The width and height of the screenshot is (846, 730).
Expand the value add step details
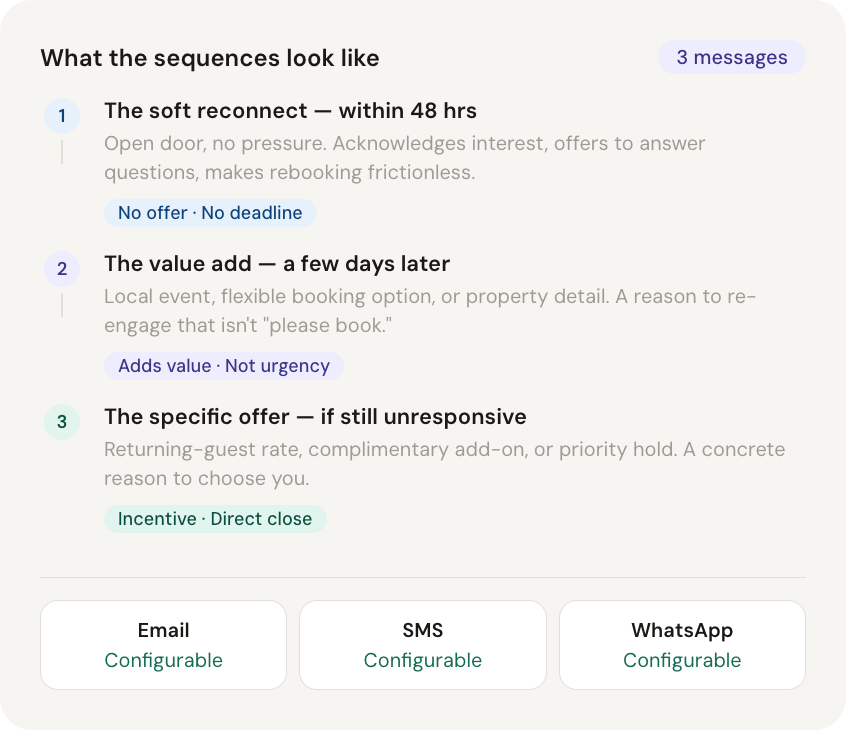pyautogui.click(x=277, y=263)
